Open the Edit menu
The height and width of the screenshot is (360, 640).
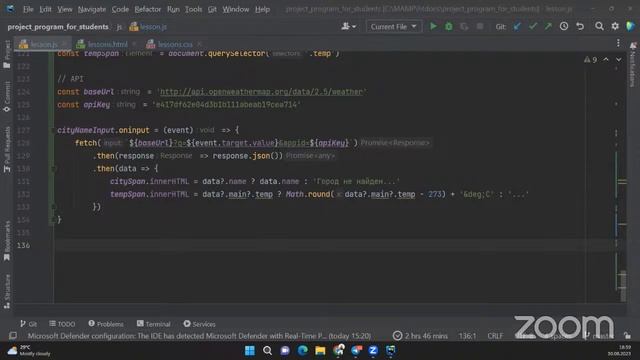pos(45,9)
